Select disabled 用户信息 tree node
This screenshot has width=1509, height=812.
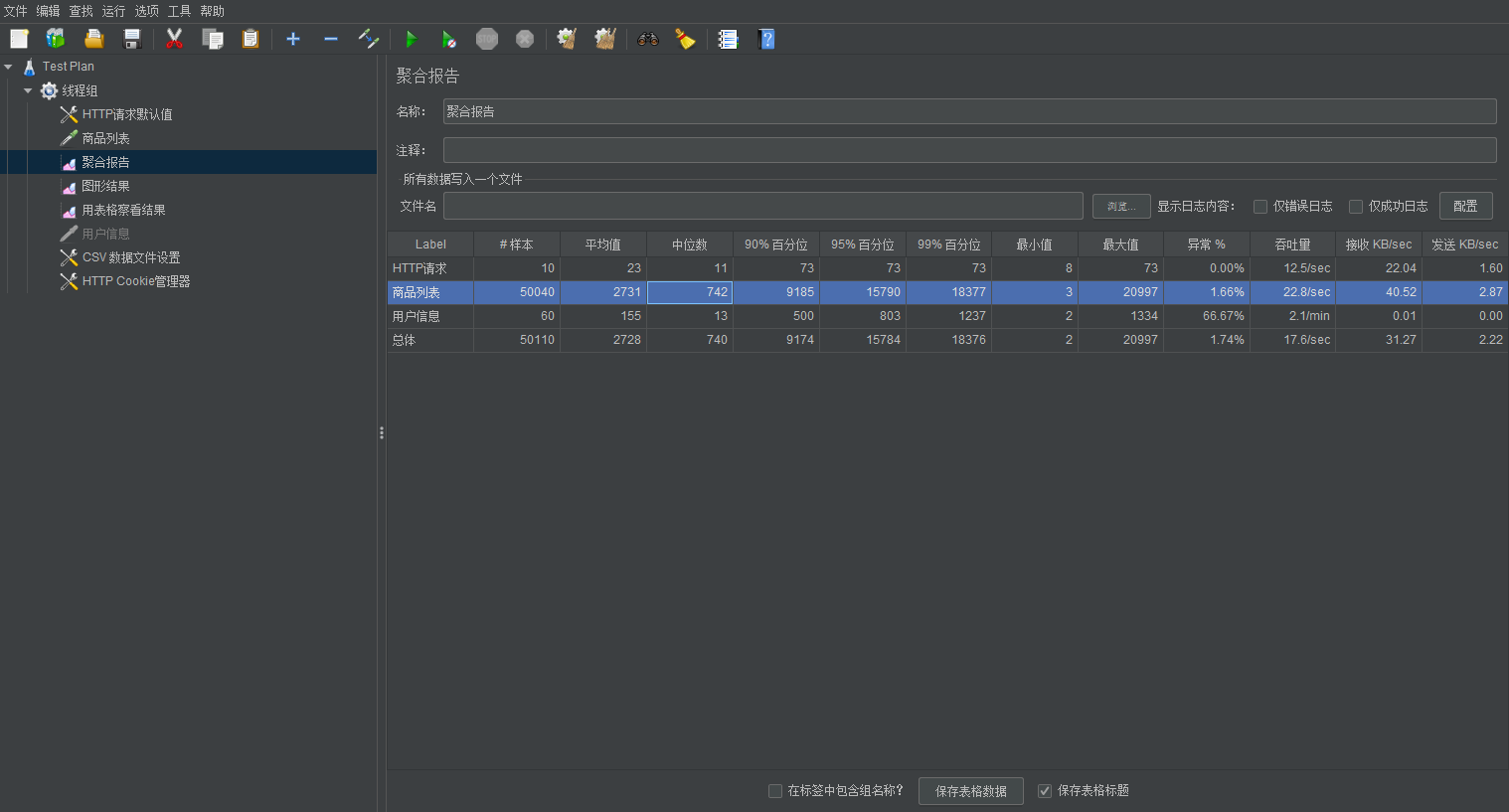coord(105,234)
